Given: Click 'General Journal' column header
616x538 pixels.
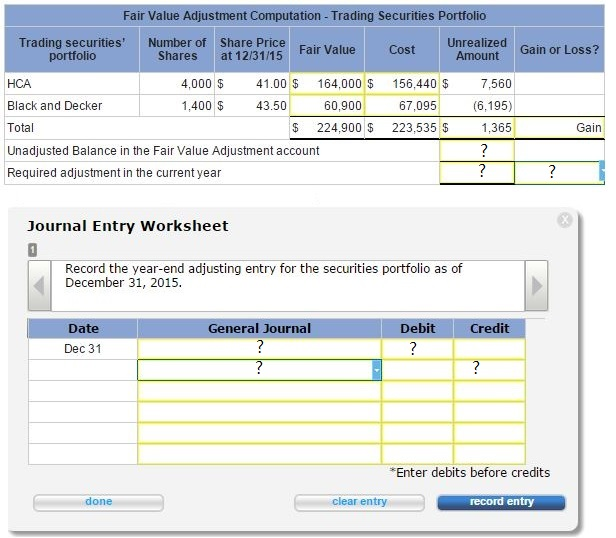Looking at the screenshot, I should (x=259, y=328).
